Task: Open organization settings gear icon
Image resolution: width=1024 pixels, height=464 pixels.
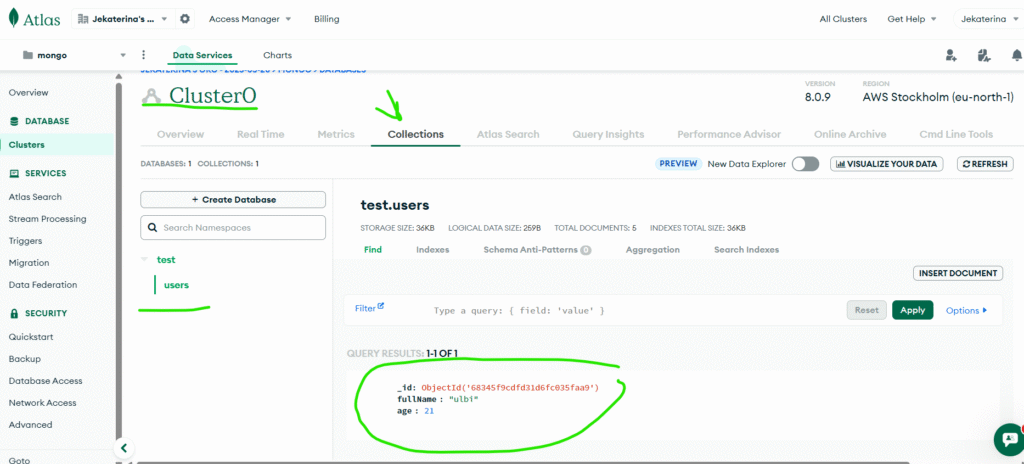Action: pyautogui.click(x=185, y=19)
